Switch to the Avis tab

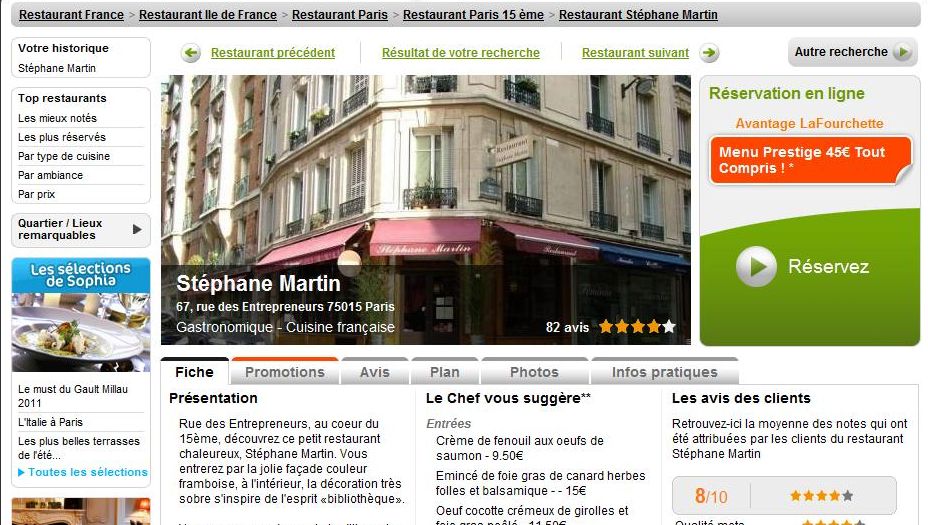coord(375,371)
